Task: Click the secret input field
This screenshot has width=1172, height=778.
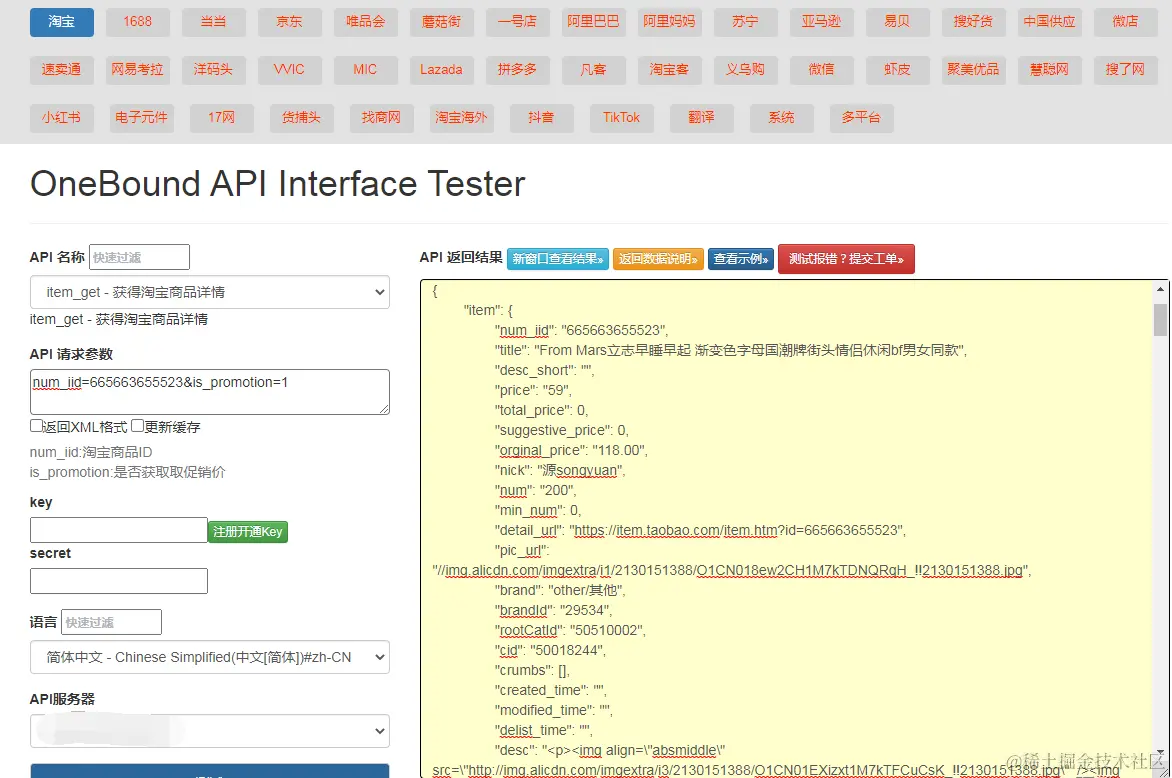Action: (118, 581)
